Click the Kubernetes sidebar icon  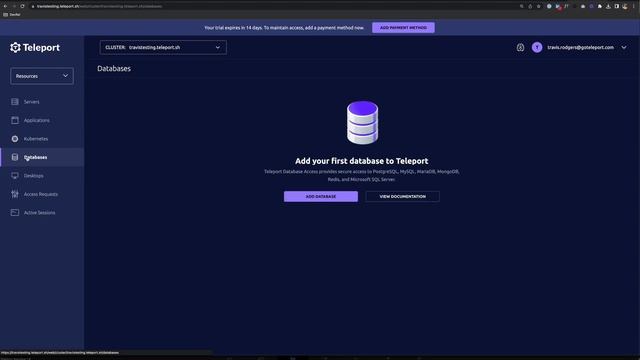tap(15, 139)
